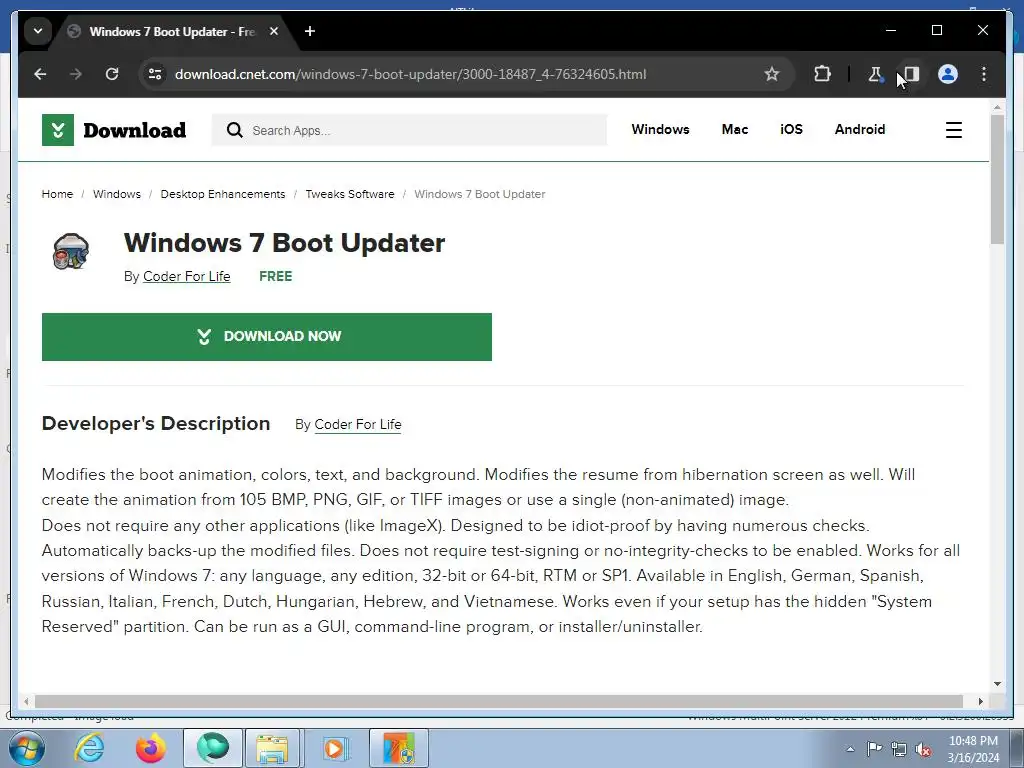
Task: Open a new tab with plus button
Action: point(310,31)
